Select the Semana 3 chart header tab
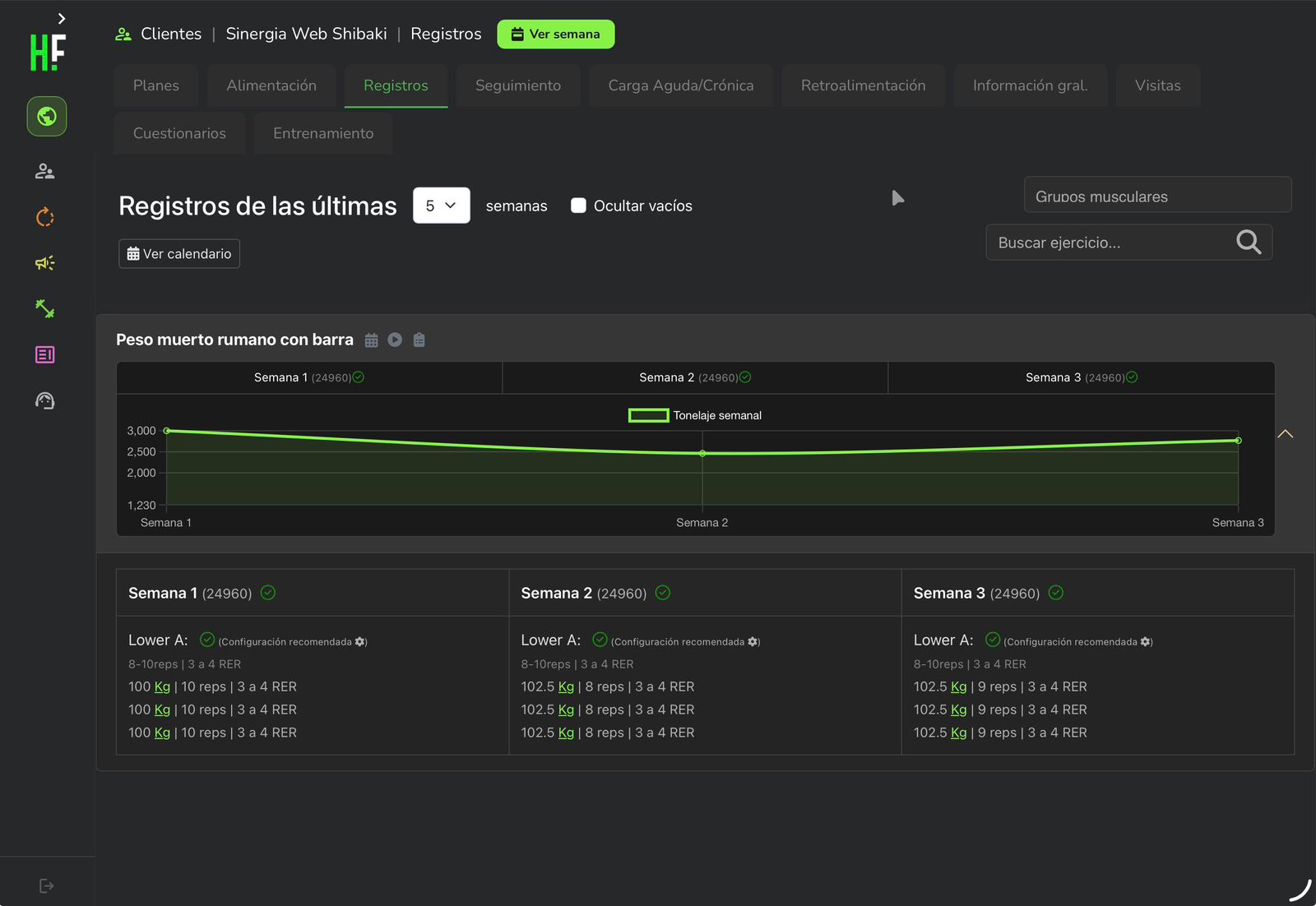 1082,377
